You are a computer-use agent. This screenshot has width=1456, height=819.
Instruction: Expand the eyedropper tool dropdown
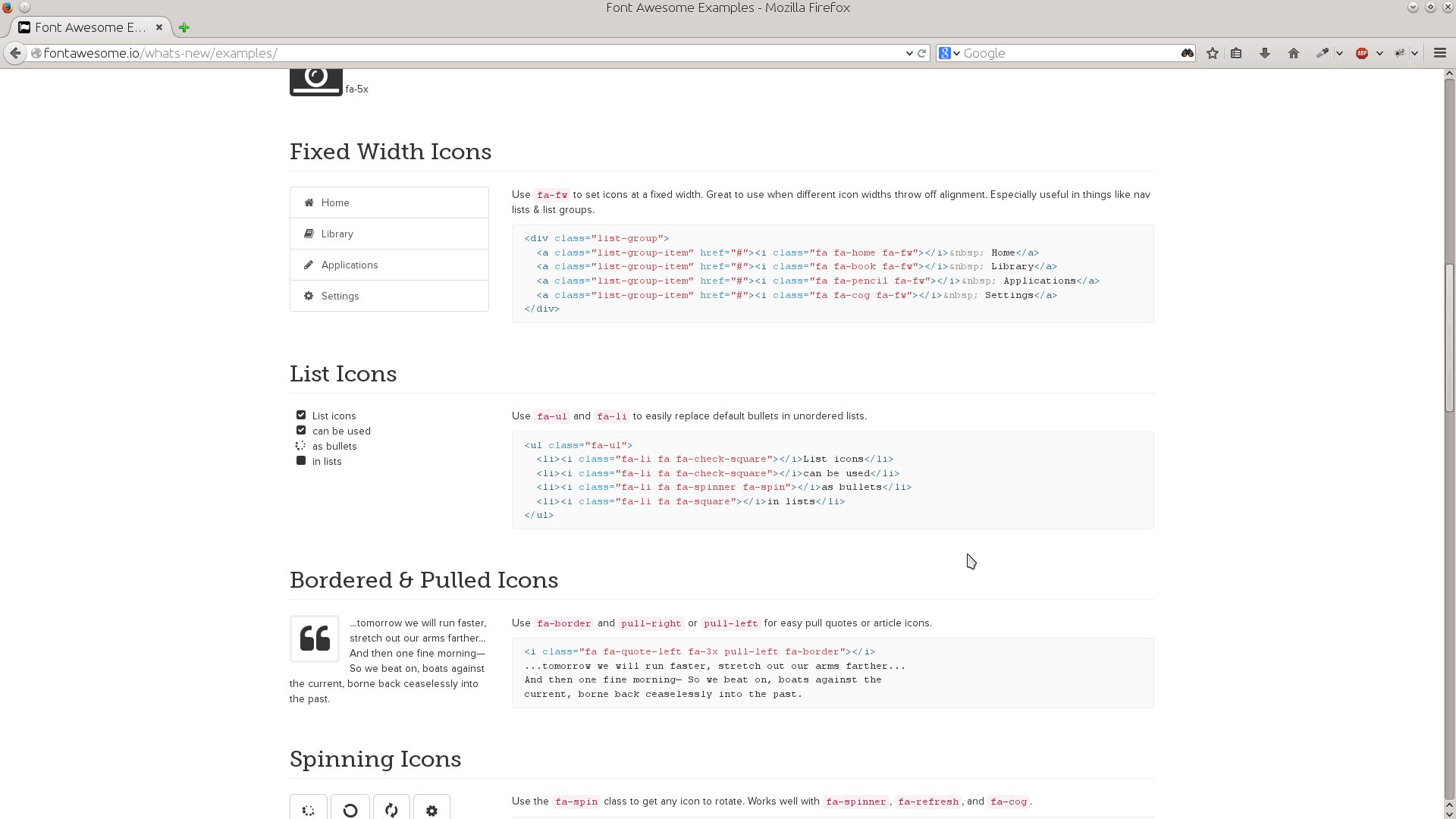click(1339, 53)
